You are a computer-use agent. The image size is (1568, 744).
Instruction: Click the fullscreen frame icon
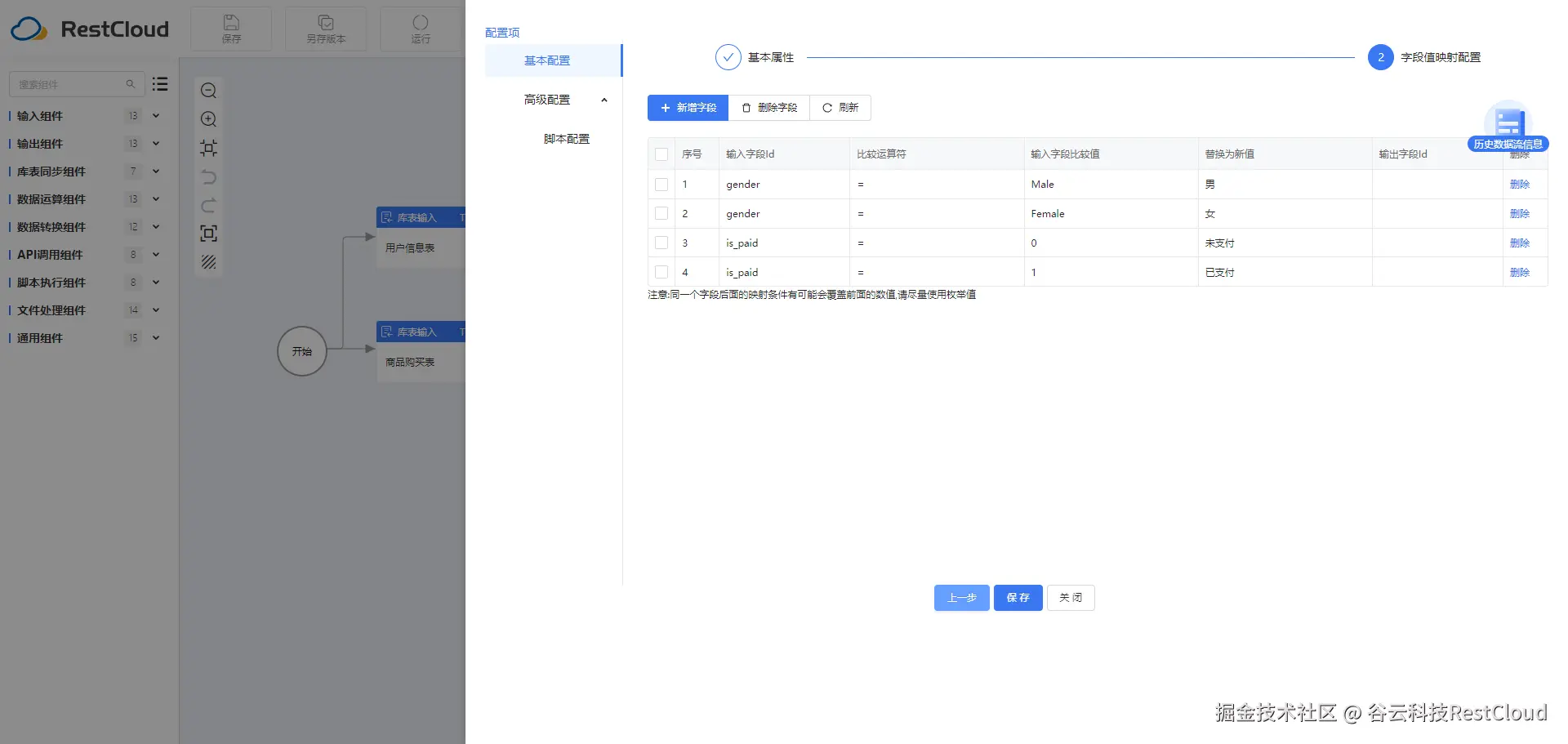(209, 234)
